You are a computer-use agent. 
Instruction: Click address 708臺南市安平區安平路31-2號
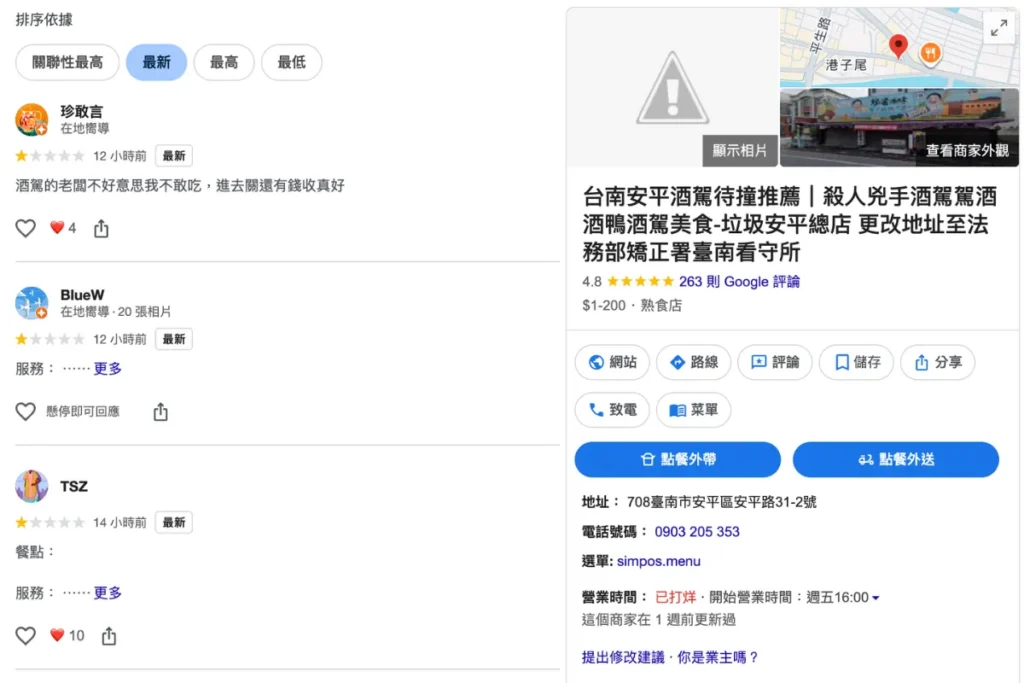(722, 502)
